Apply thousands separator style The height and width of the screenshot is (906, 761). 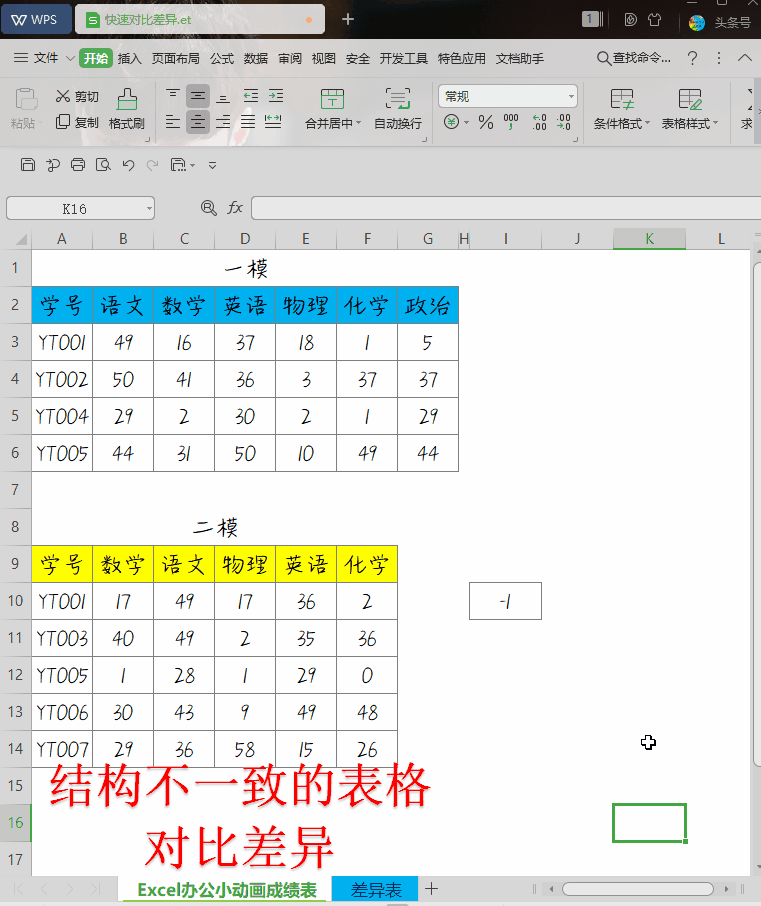[x=511, y=122]
